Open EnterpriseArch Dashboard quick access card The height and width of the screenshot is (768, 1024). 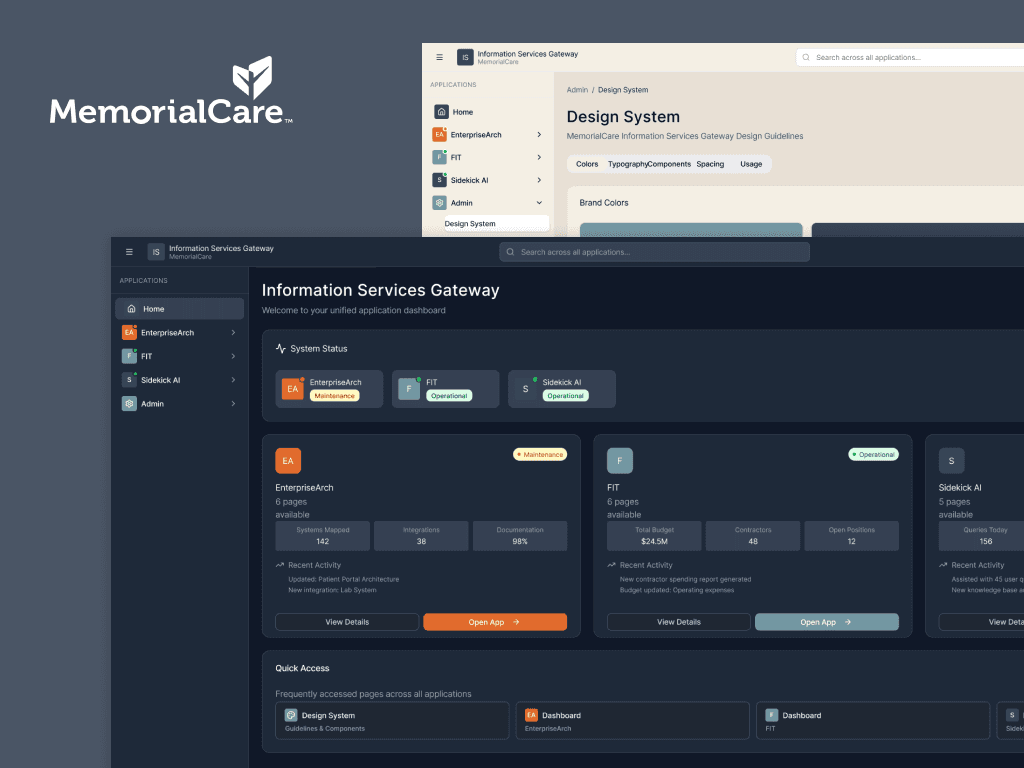(632, 720)
